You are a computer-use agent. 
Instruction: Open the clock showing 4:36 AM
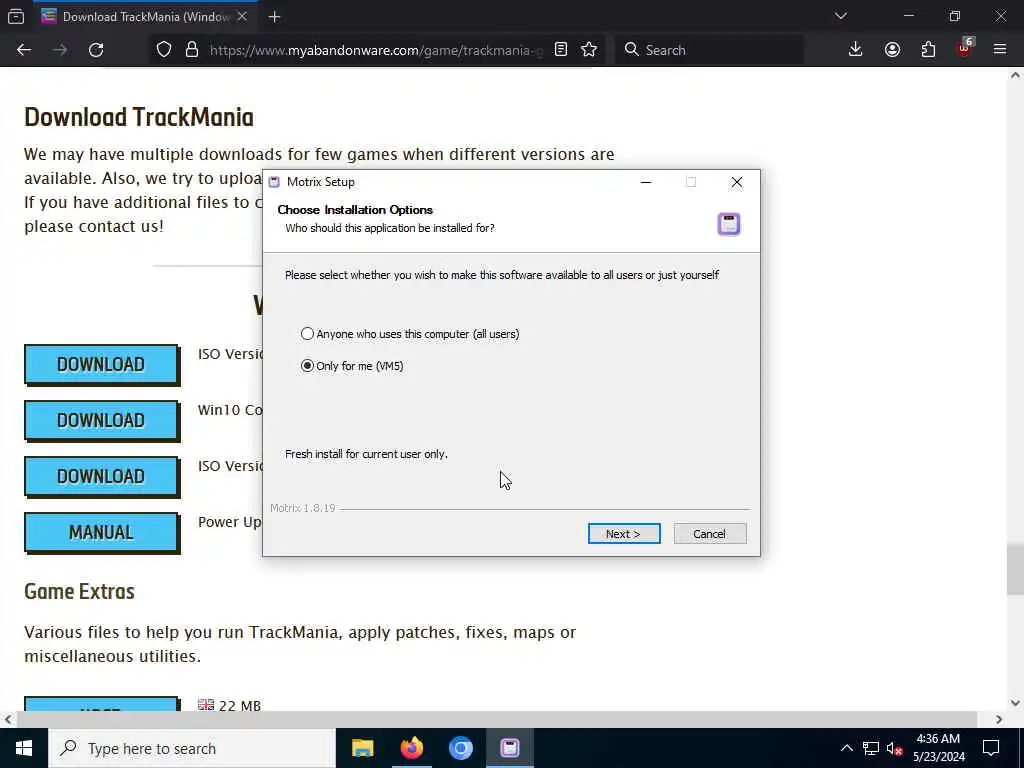938,748
